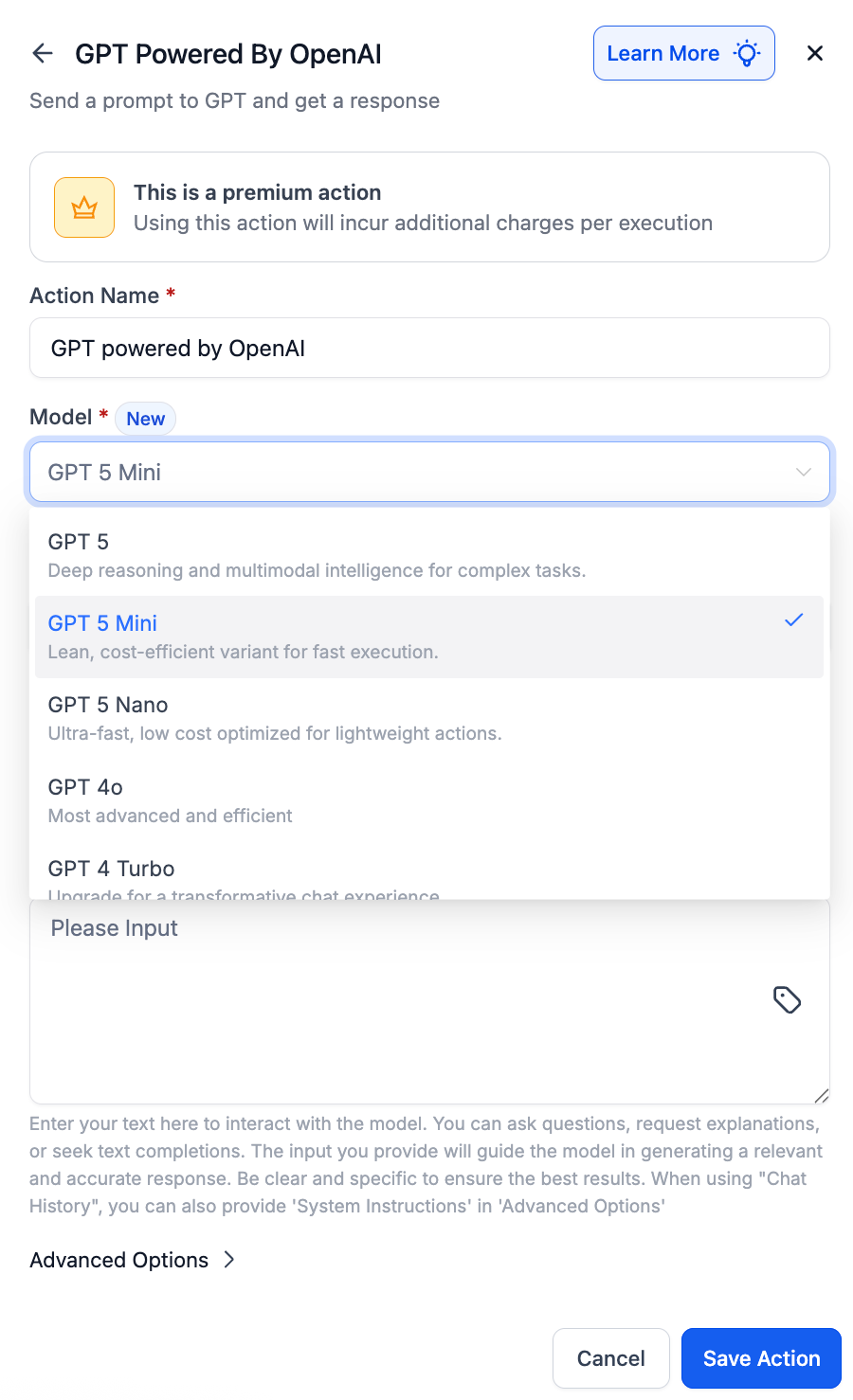Click the New badge next to Model
This screenshot has height=1400, width=853.
[145, 418]
